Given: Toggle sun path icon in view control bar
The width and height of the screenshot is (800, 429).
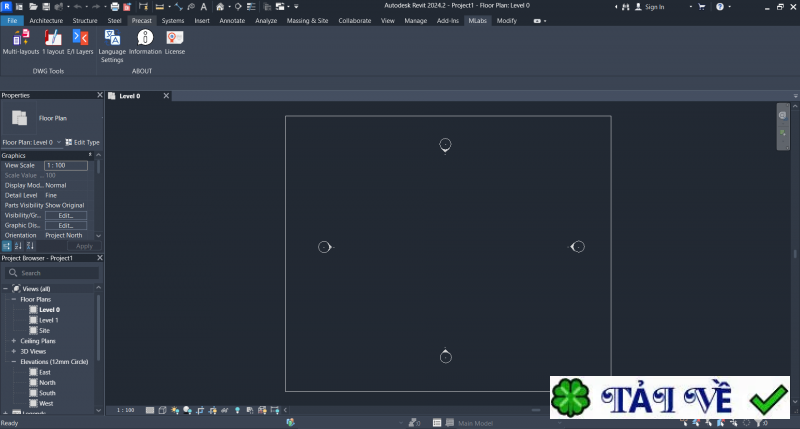Looking at the screenshot, I should coord(175,410).
